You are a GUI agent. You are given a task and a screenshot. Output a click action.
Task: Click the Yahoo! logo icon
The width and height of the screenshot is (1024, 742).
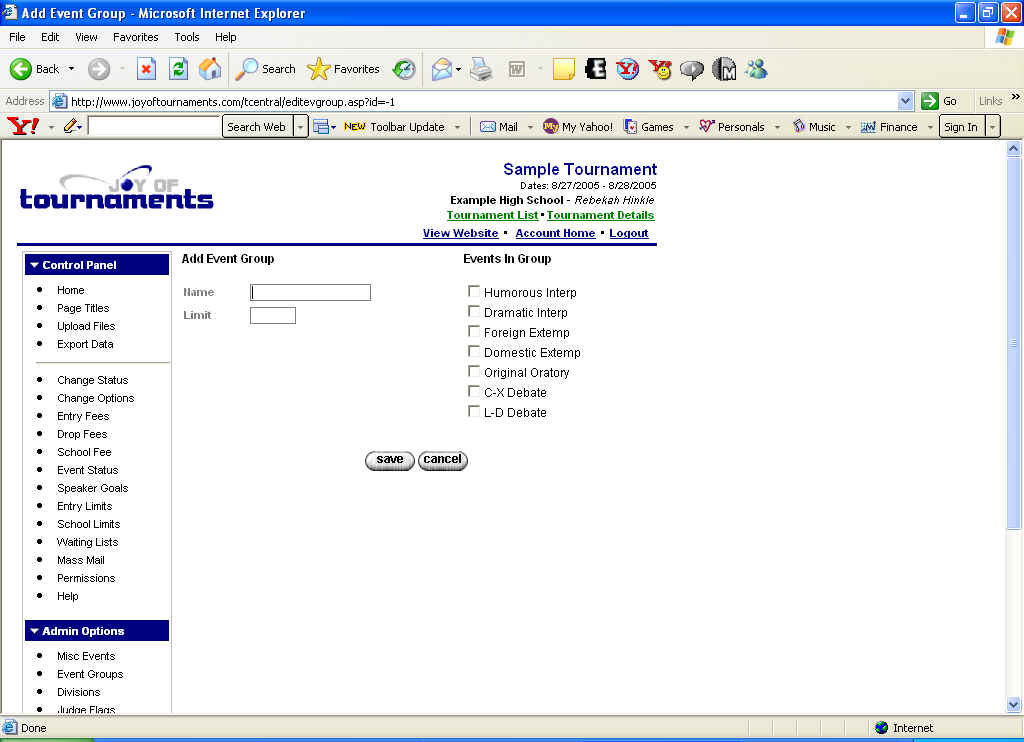point(22,127)
